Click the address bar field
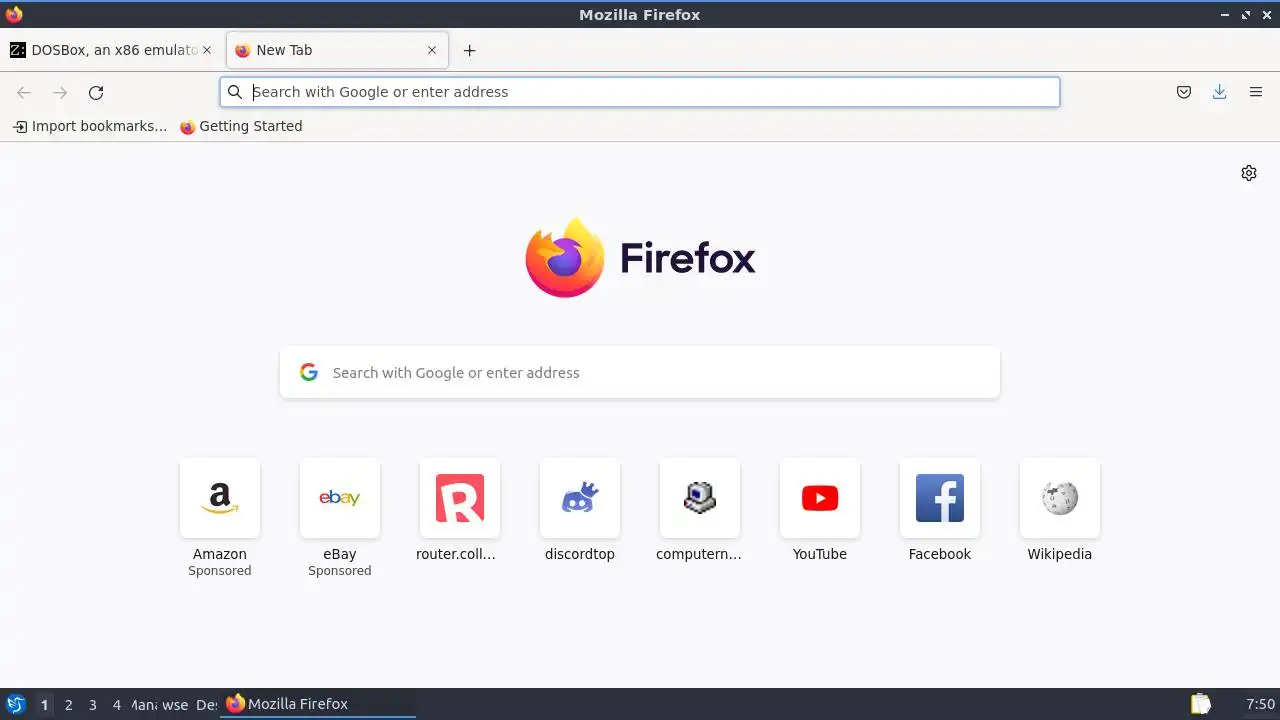1280x720 pixels. pyautogui.click(x=640, y=92)
